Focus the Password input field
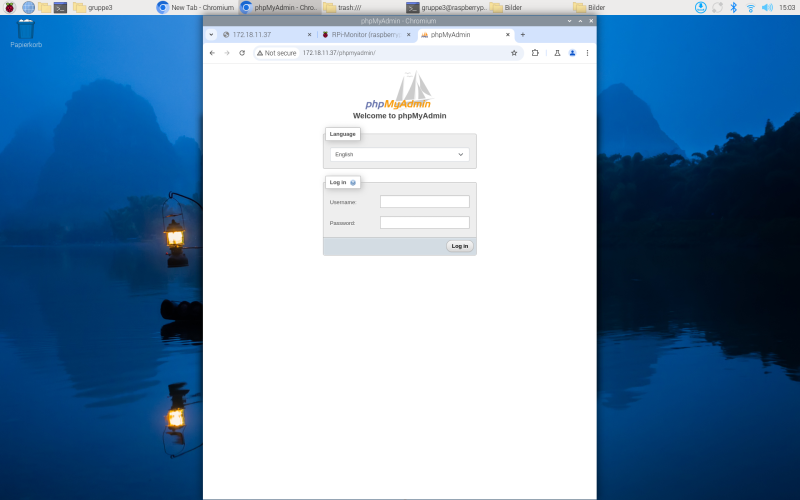The height and width of the screenshot is (500, 800). point(424,222)
